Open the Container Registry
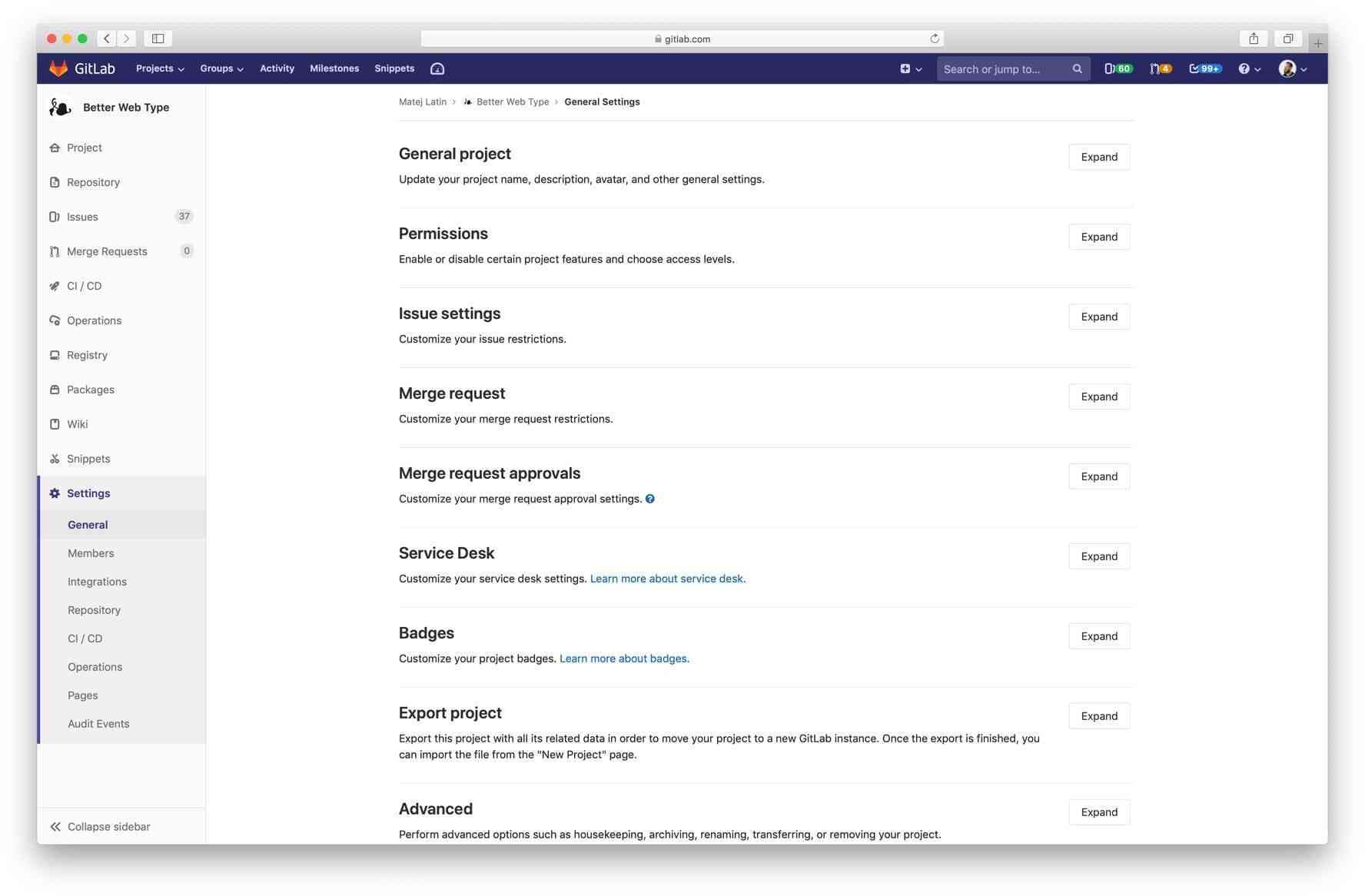 87,354
